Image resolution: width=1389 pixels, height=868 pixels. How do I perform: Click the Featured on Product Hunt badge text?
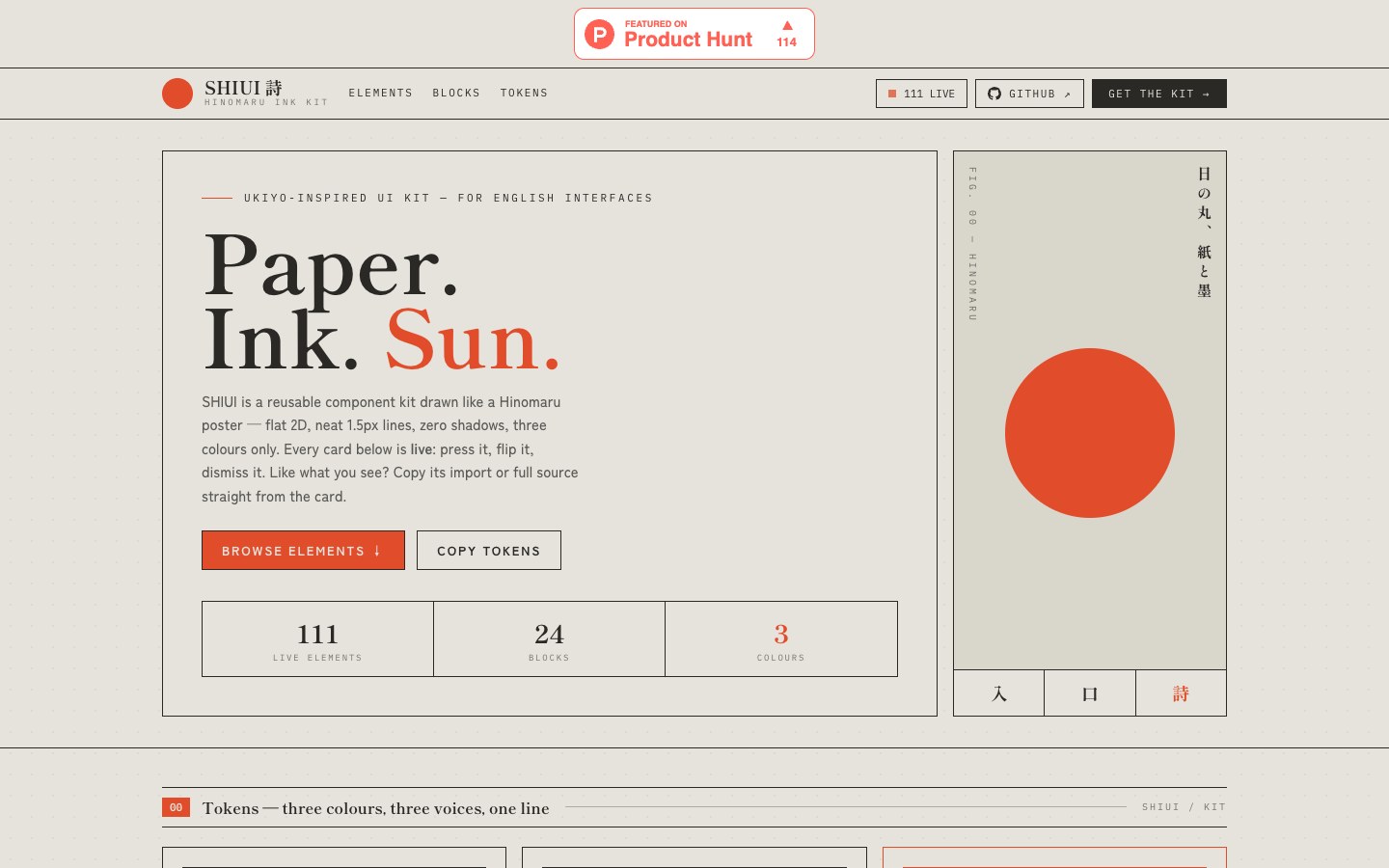pos(688,34)
